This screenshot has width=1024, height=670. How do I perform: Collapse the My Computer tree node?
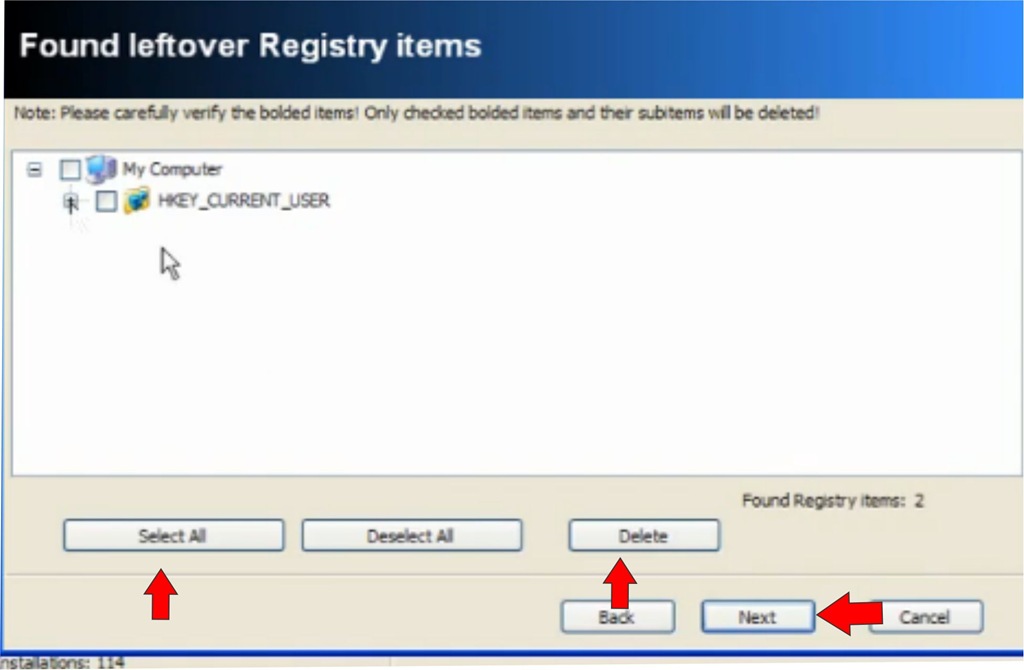tap(34, 170)
